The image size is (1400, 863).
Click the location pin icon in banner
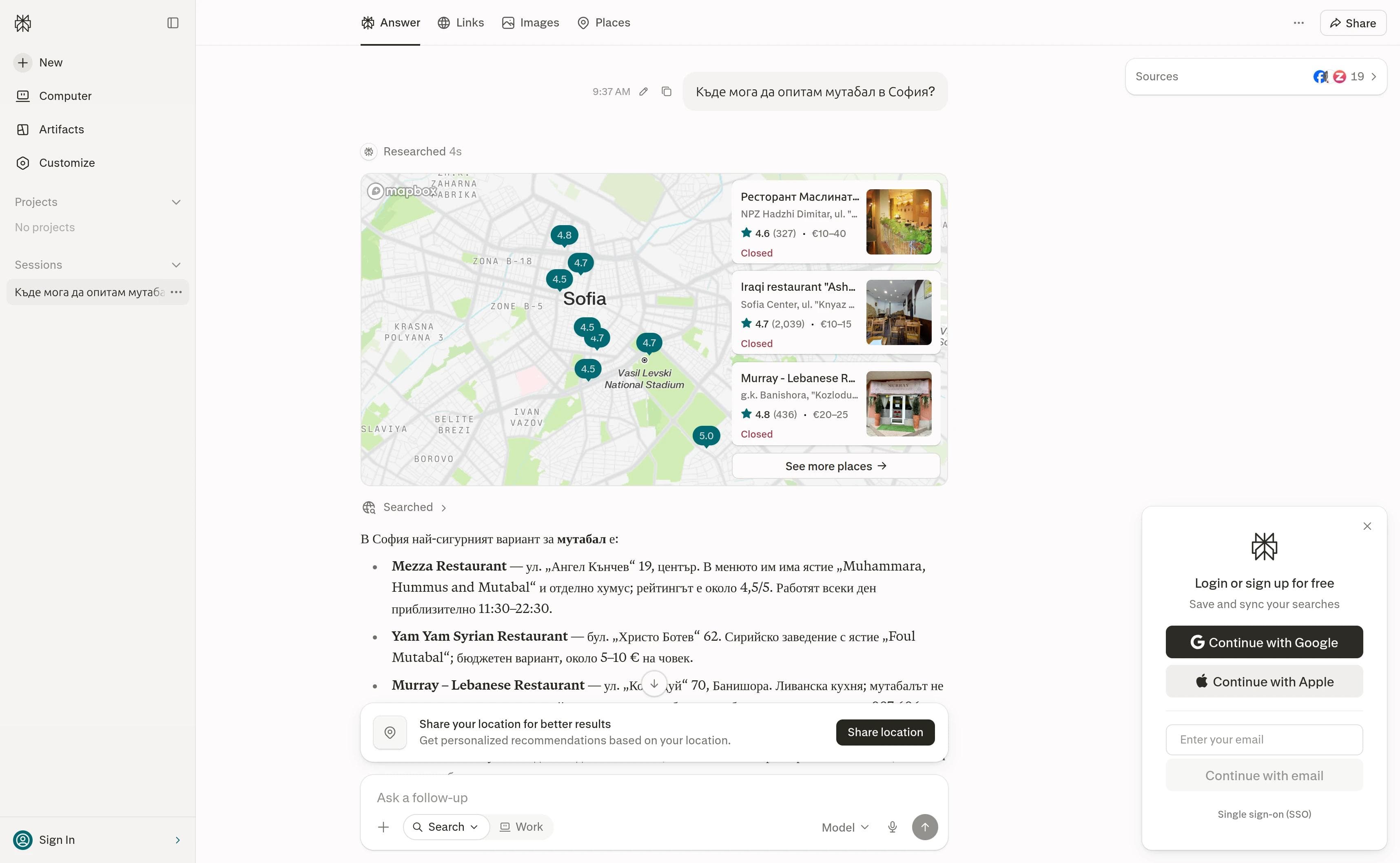tap(390, 732)
